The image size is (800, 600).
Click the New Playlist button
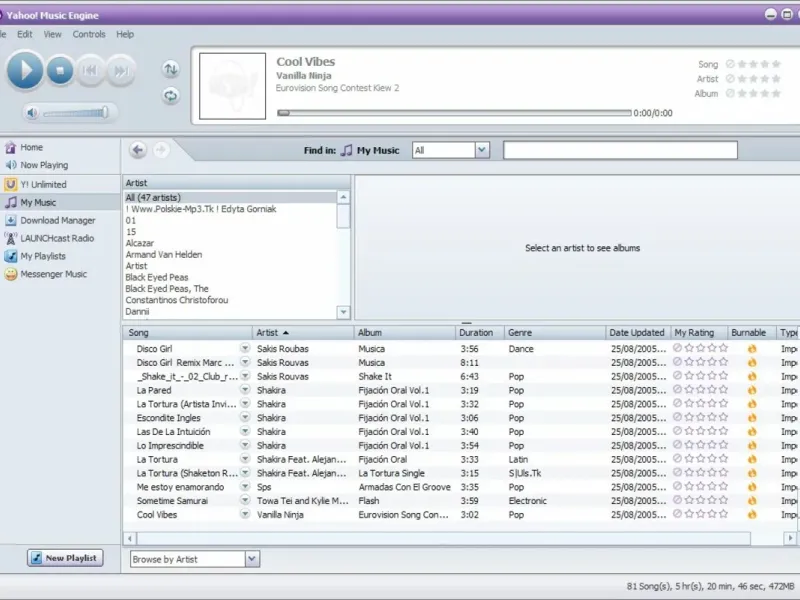click(65, 558)
